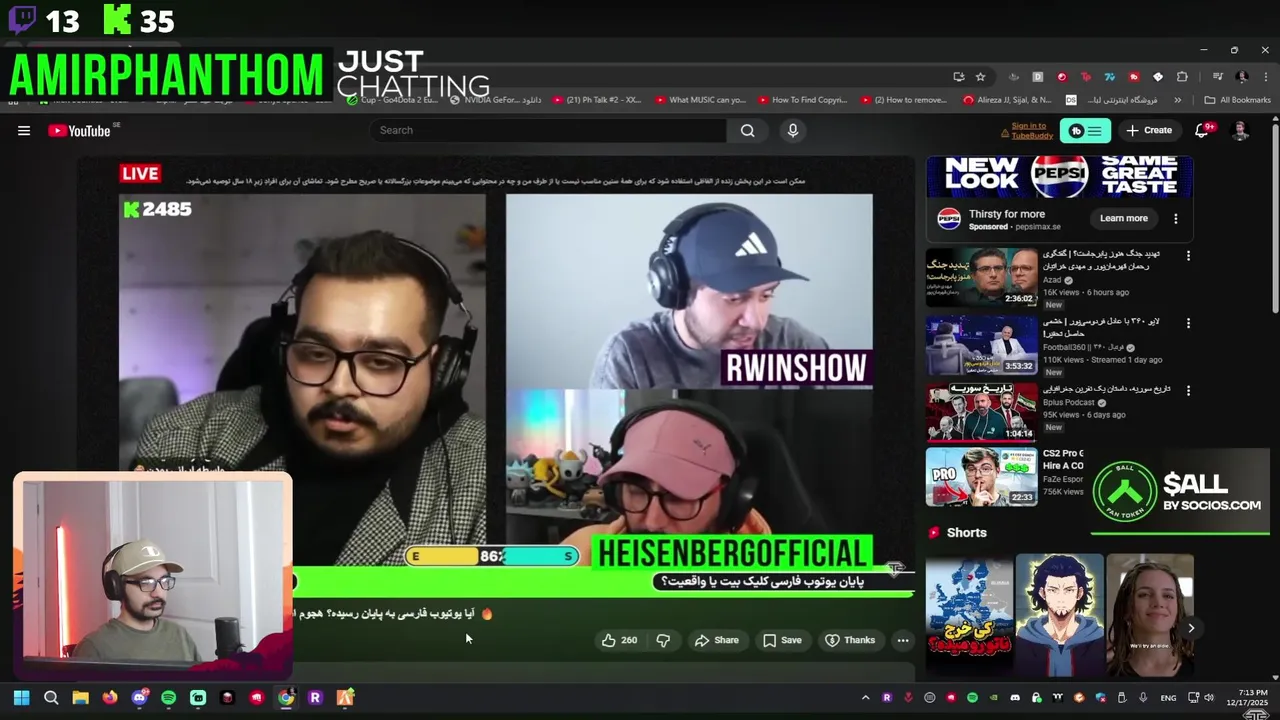The height and width of the screenshot is (720, 1280).
Task: Open YouTube notifications bell
Action: (x=1202, y=130)
